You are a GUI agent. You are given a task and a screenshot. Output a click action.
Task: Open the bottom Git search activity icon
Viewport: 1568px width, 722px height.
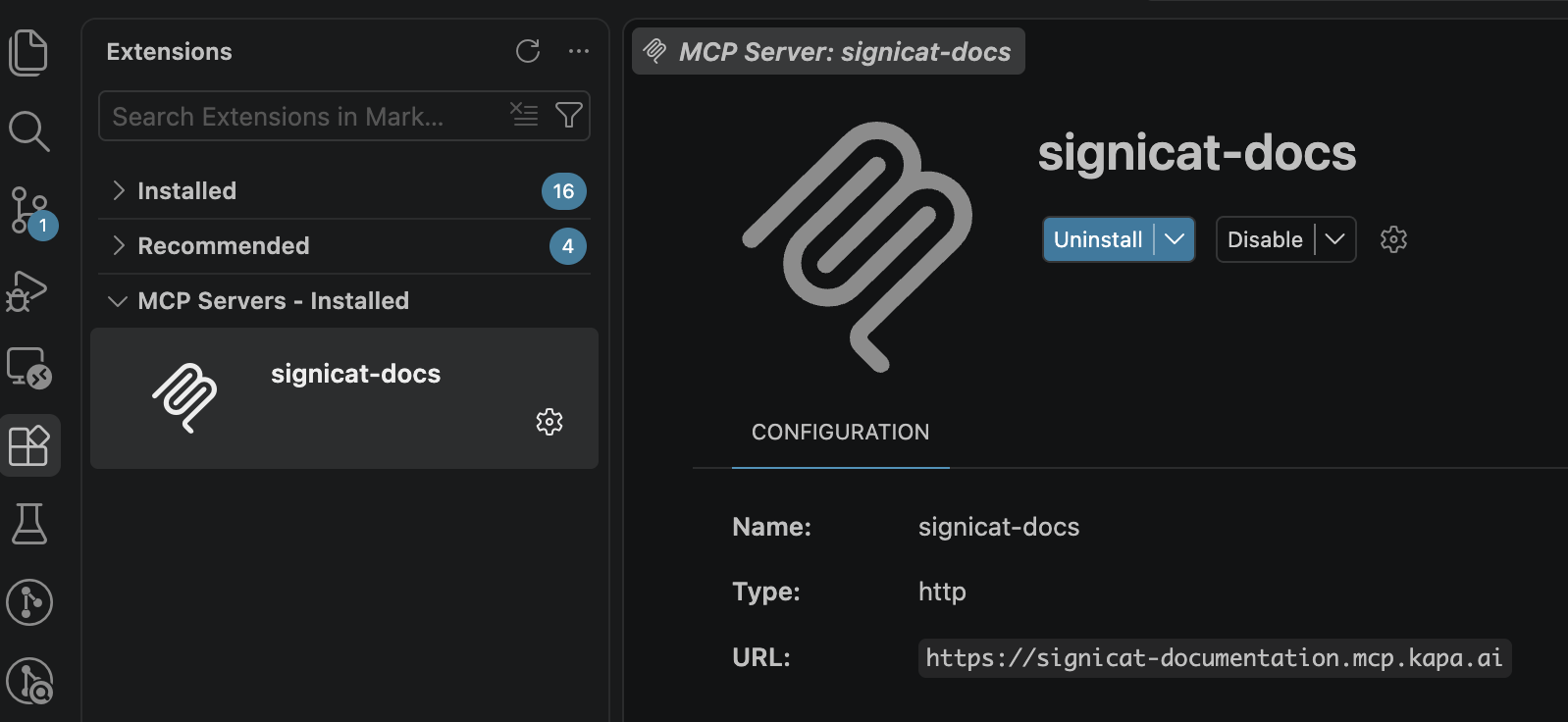pyautogui.click(x=28, y=681)
